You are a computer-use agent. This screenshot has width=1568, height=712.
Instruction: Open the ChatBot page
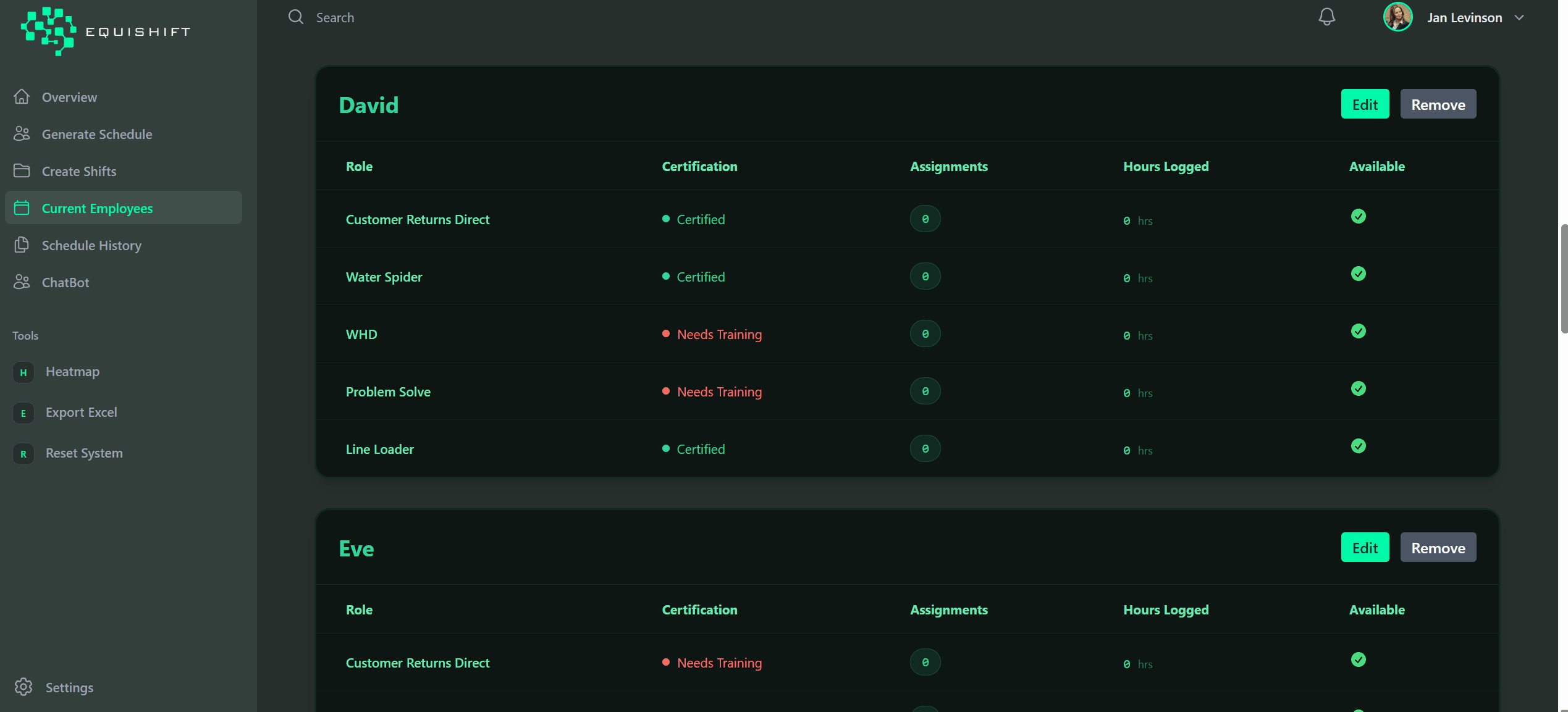click(124, 282)
